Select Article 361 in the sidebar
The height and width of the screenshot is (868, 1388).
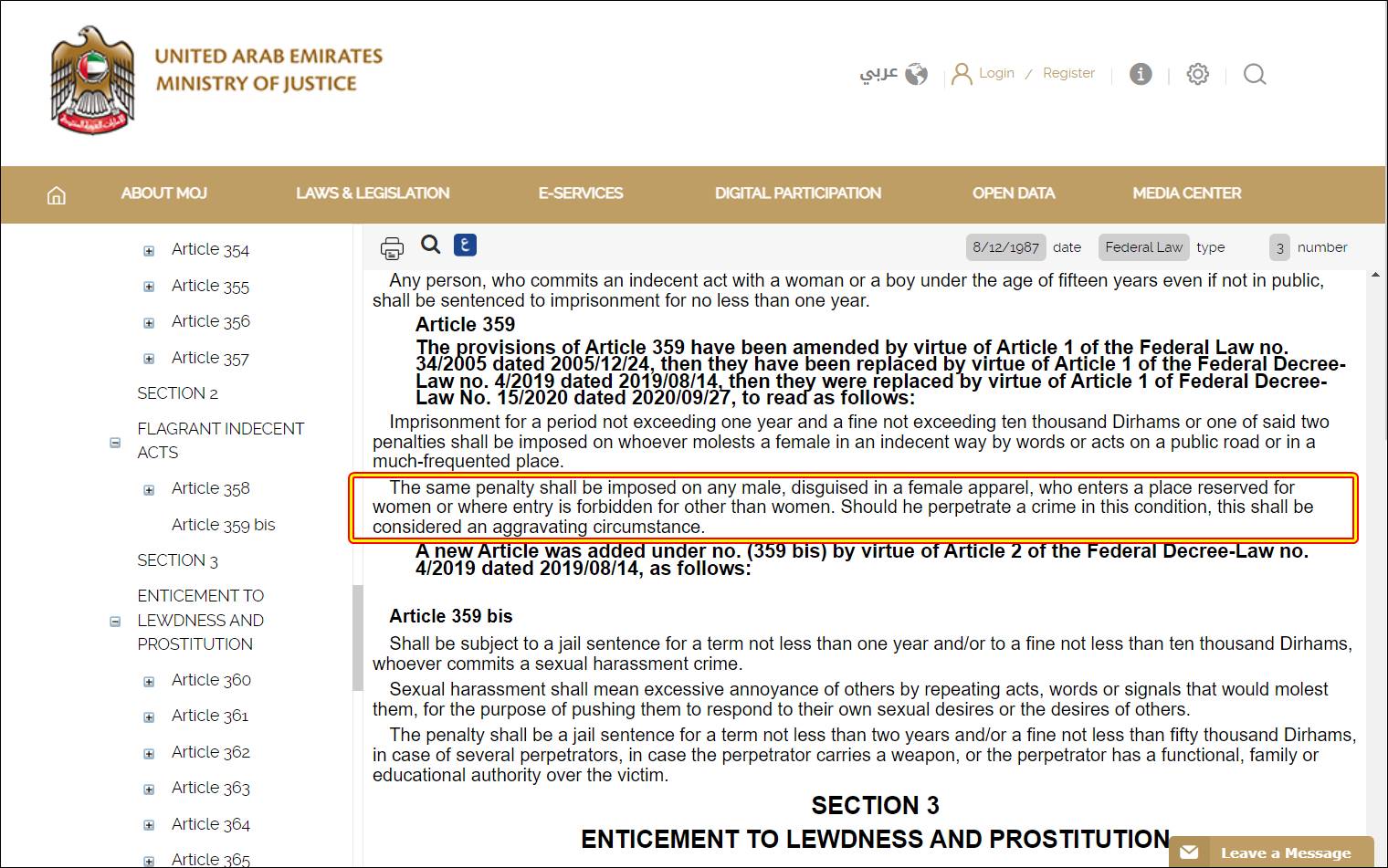[x=210, y=716]
